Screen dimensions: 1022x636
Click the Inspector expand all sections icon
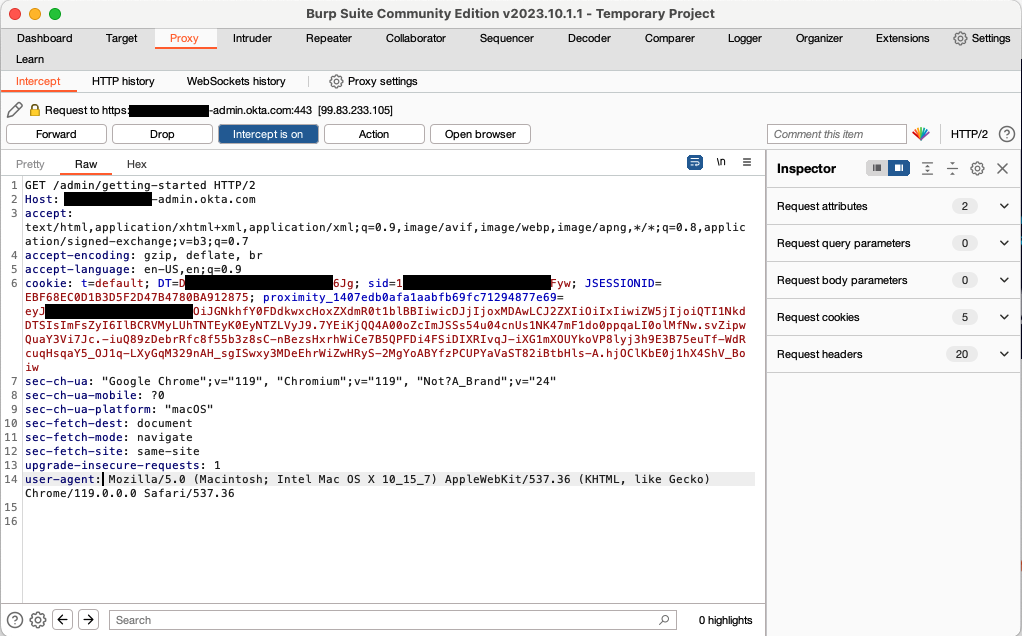click(x=927, y=169)
